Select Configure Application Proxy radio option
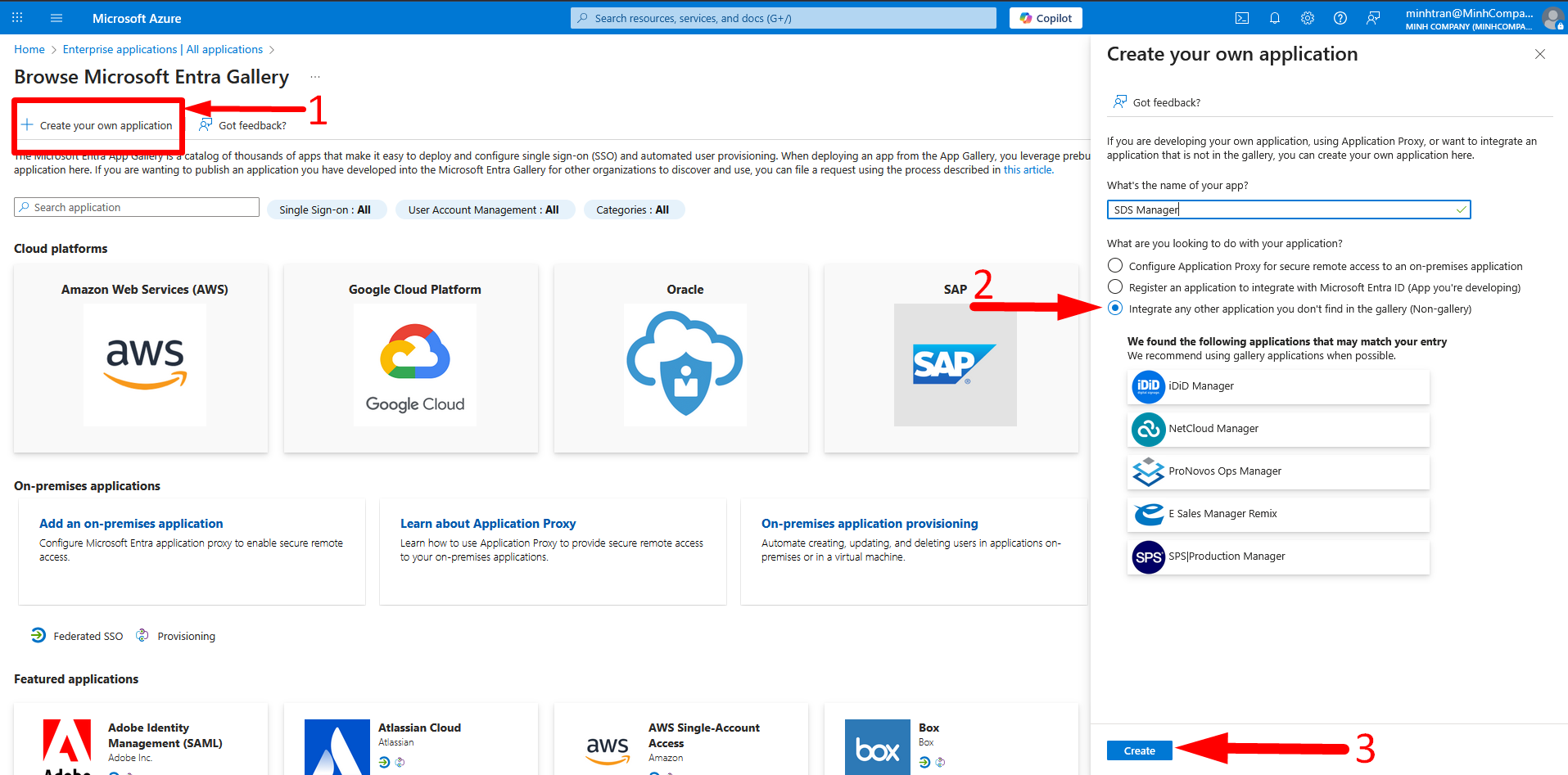1568x775 pixels. point(1115,265)
